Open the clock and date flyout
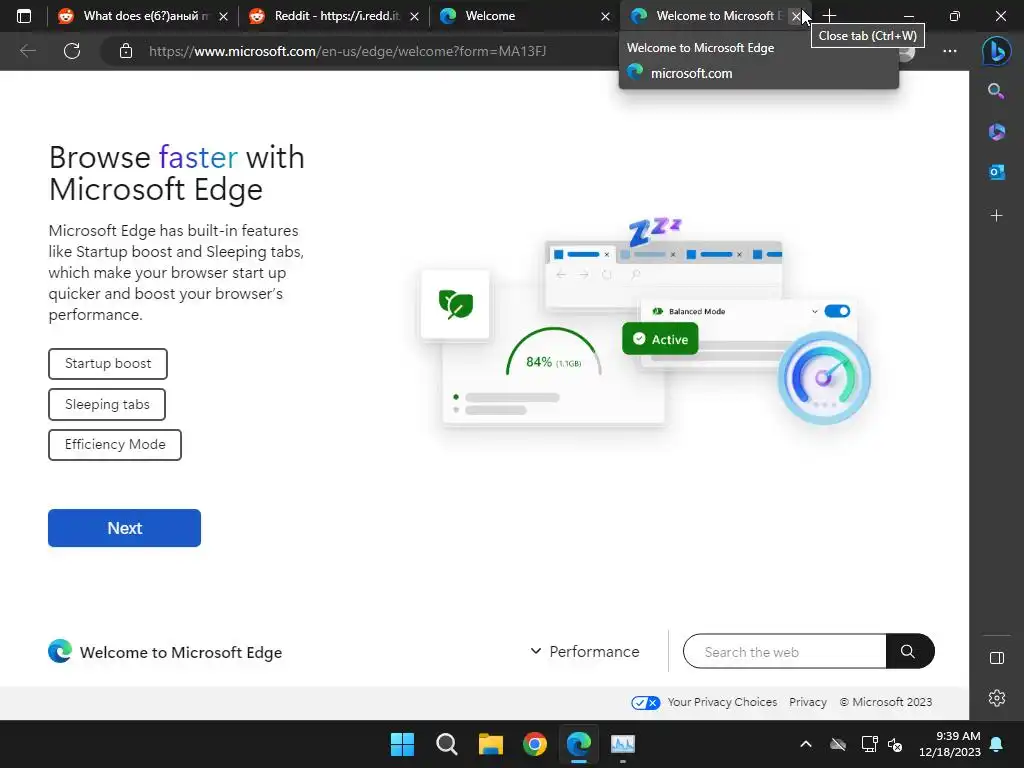This screenshot has width=1024, height=768. pos(950,744)
